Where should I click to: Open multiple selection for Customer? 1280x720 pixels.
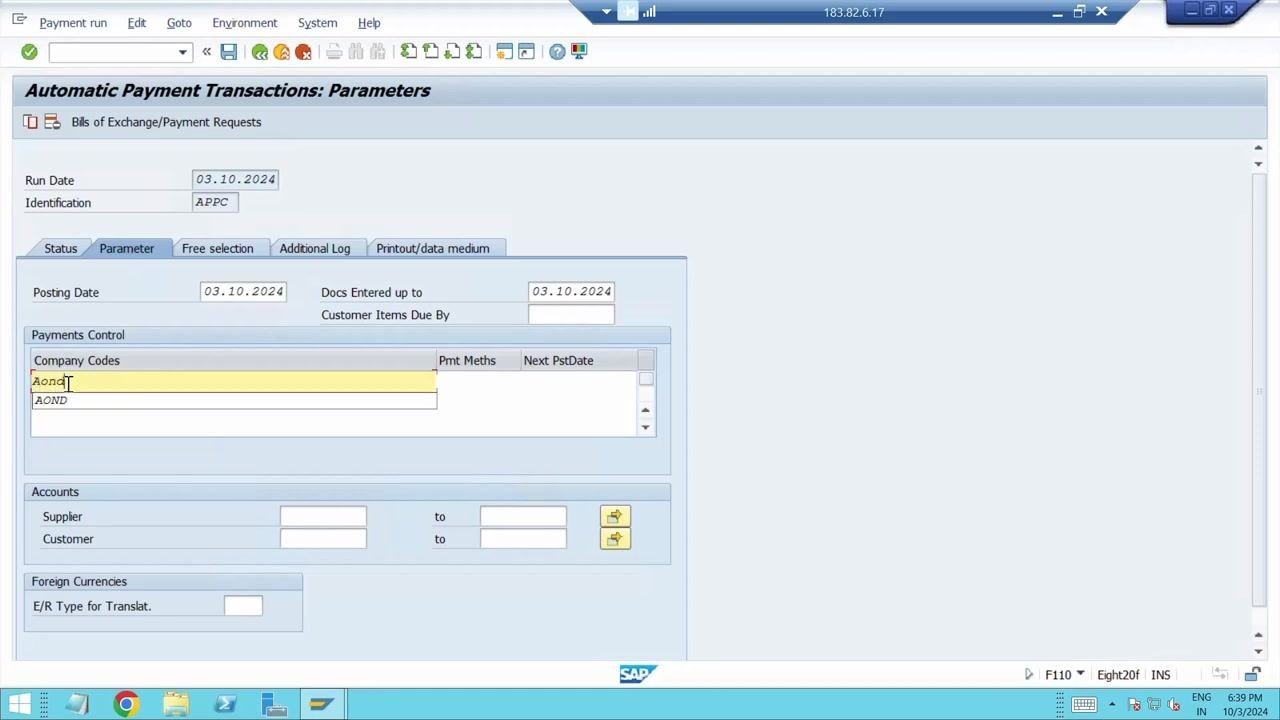point(615,538)
